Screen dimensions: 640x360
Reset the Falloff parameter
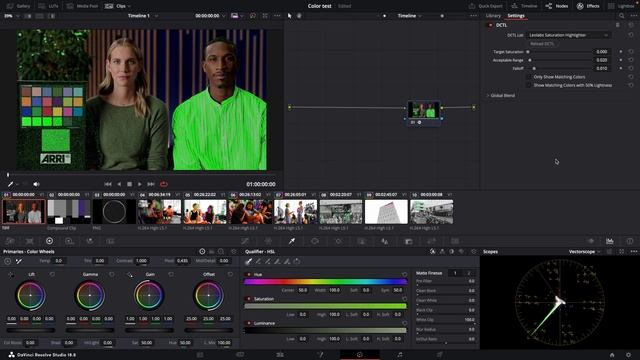(x=631, y=69)
